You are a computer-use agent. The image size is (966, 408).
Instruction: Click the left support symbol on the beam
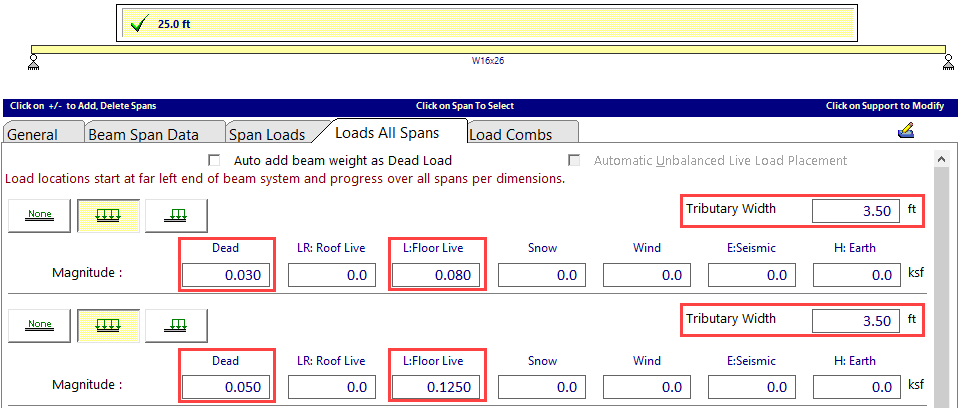pos(34,60)
